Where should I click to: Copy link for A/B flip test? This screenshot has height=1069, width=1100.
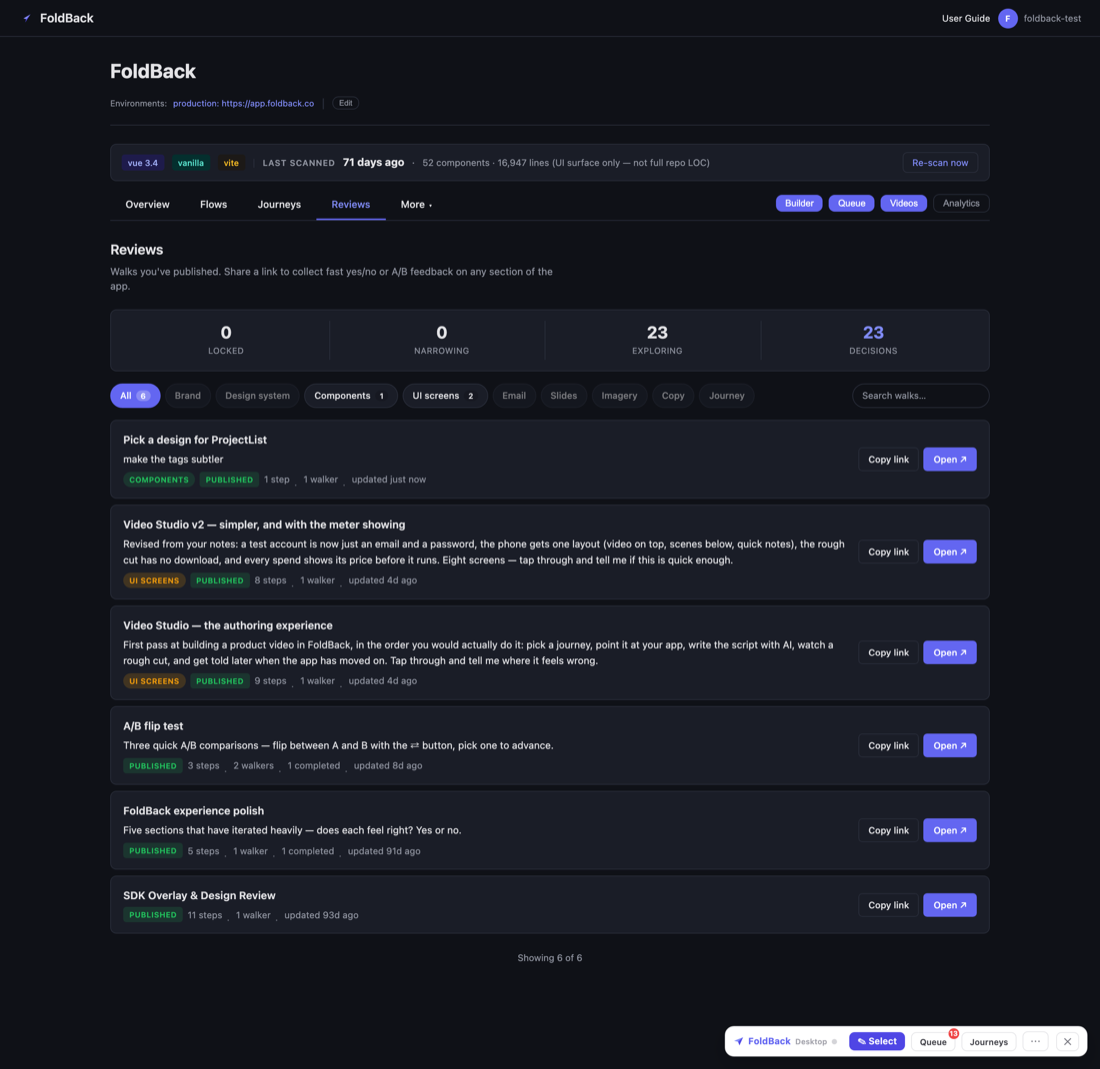pos(888,746)
